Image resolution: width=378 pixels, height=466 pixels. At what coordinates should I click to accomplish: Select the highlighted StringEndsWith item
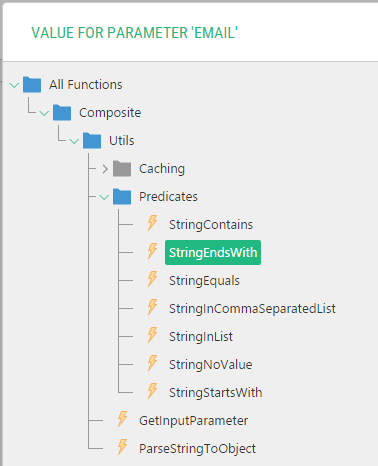coord(213,253)
